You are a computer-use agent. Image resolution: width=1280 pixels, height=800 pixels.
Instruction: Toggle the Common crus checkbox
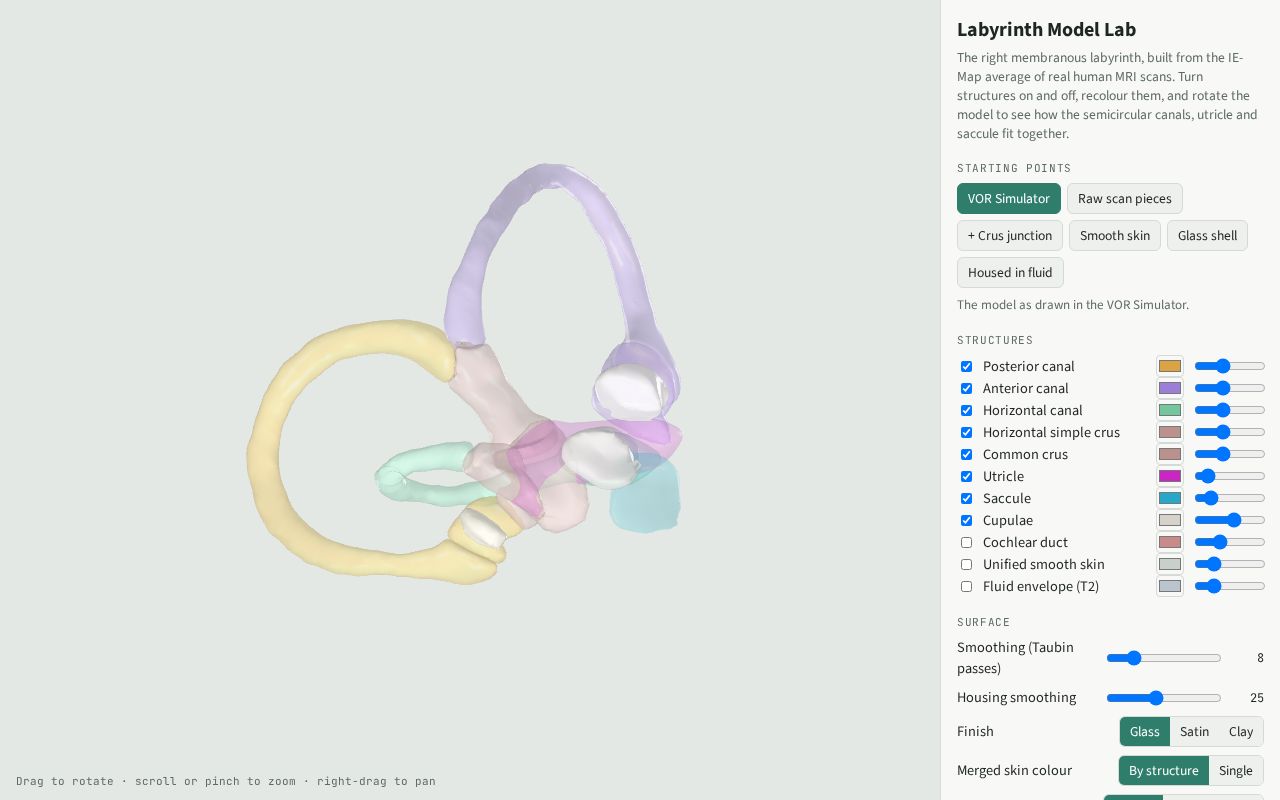pyautogui.click(x=966, y=454)
